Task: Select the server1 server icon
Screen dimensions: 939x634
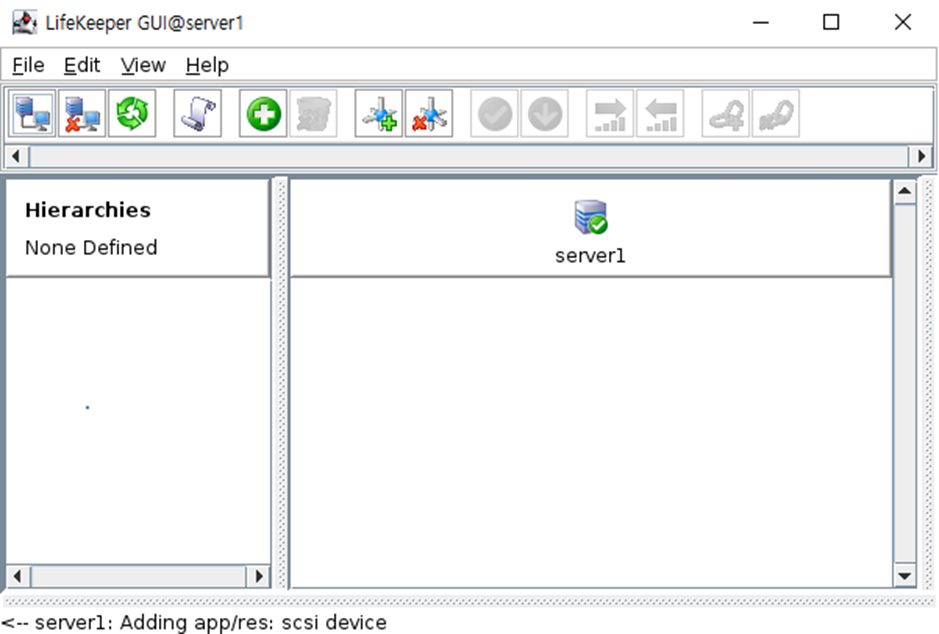Action: [x=590, y=217]
